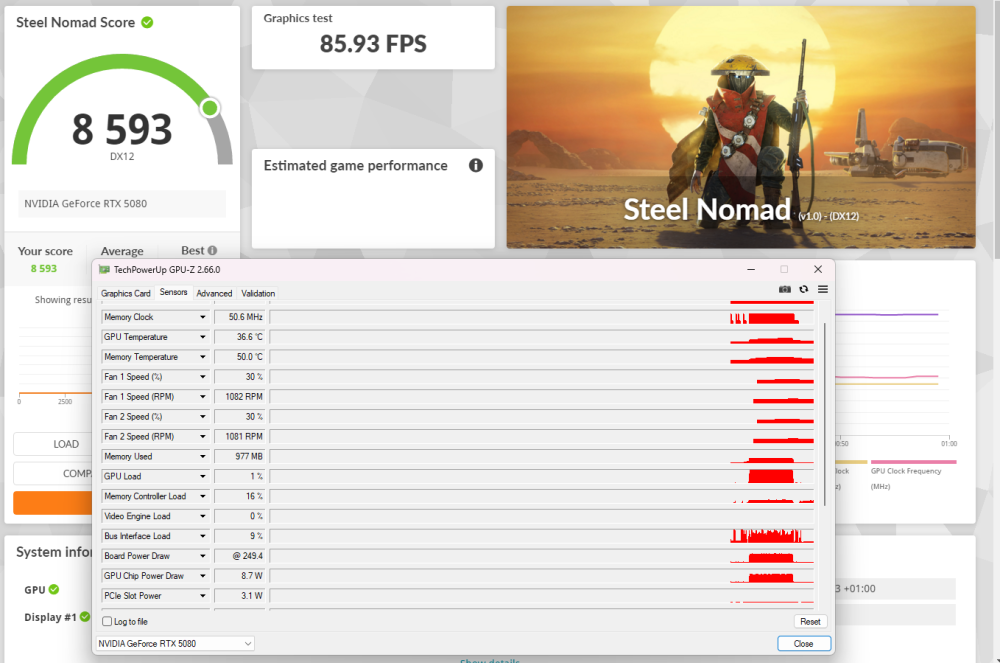Image resolution: width=1000 pixels, height=663 pixels.
Task: Click the 3DMark page scrollbar at right edge
Action: 997,129
